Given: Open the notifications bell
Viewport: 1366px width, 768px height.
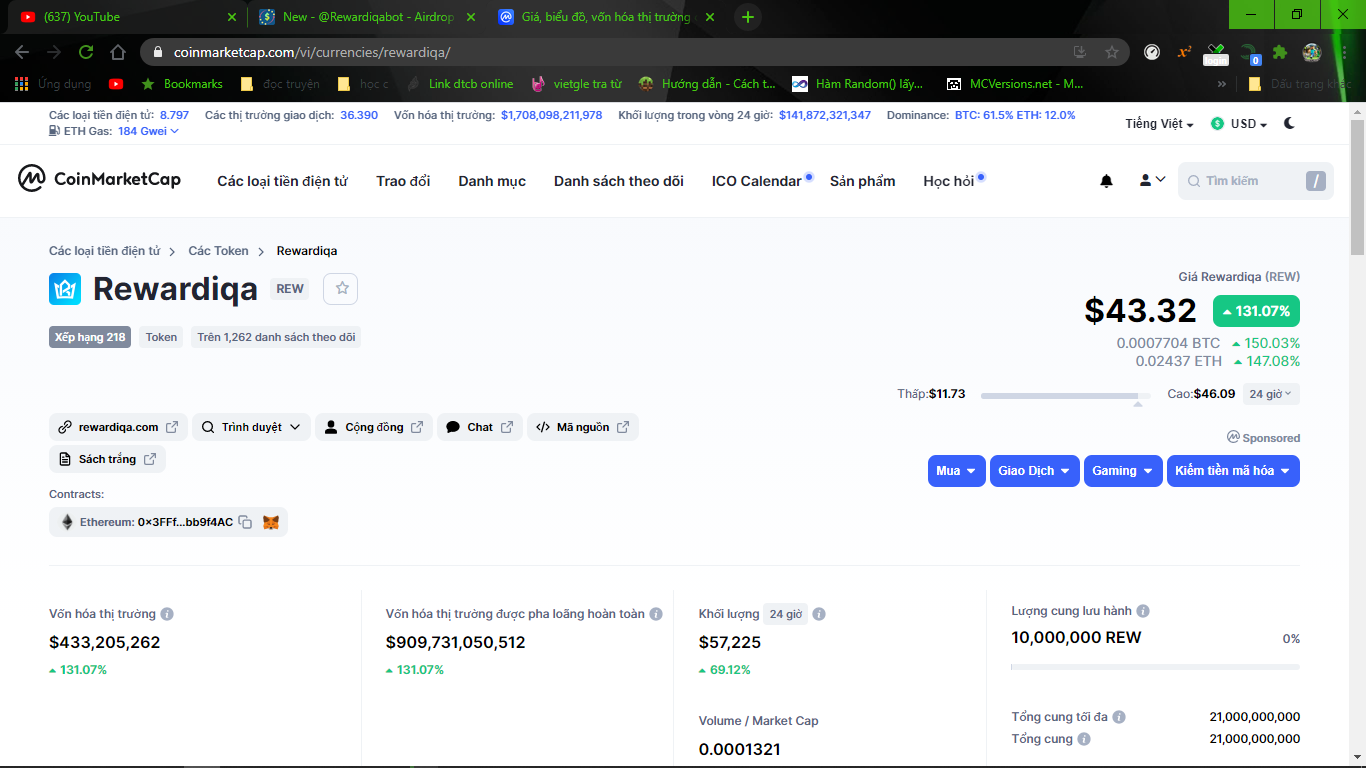Looking at the screenshot, I should [1106, 181].
